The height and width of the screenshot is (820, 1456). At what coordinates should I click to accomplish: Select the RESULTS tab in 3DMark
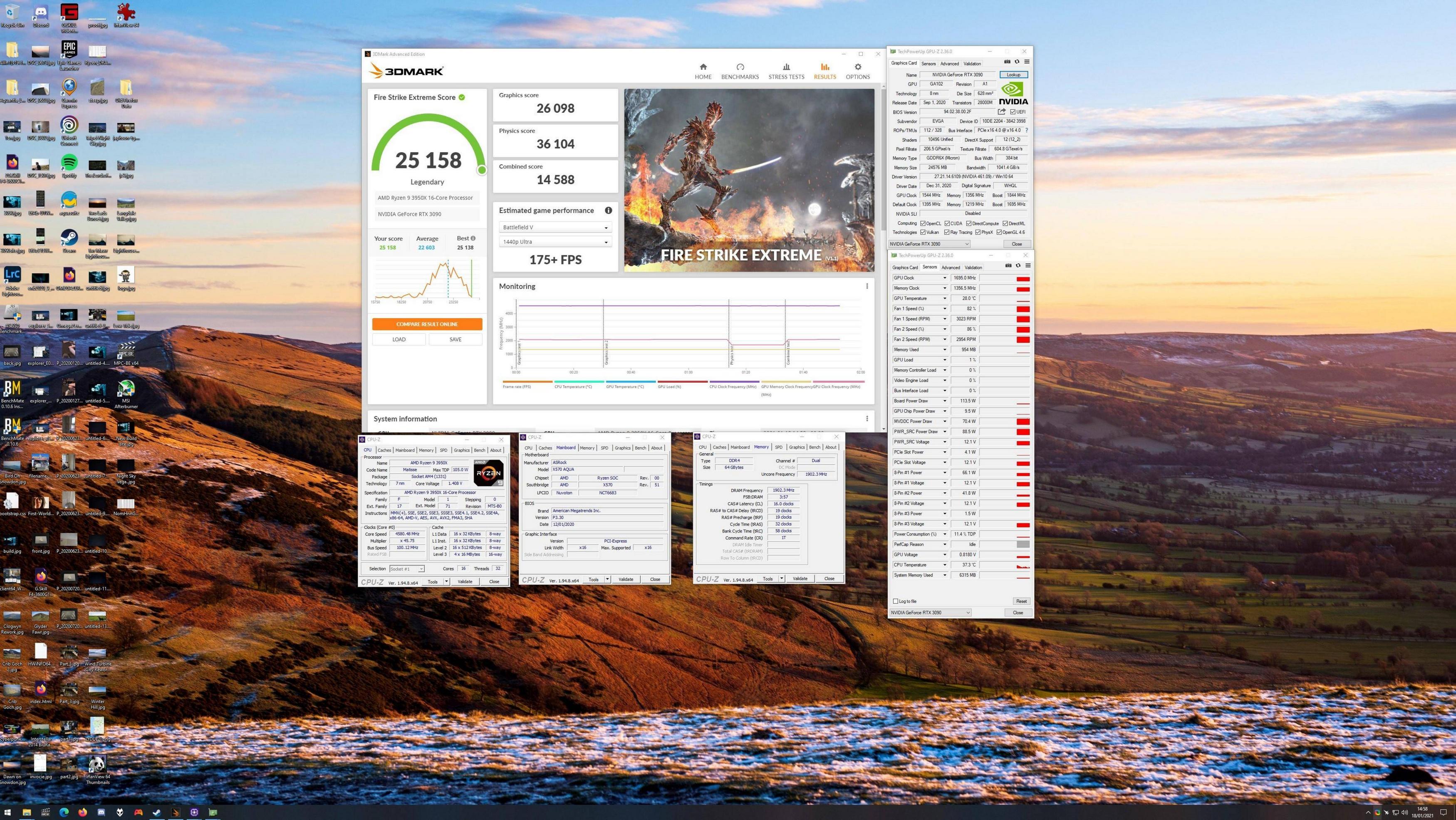pyautogui.click(x=825, y=71)
